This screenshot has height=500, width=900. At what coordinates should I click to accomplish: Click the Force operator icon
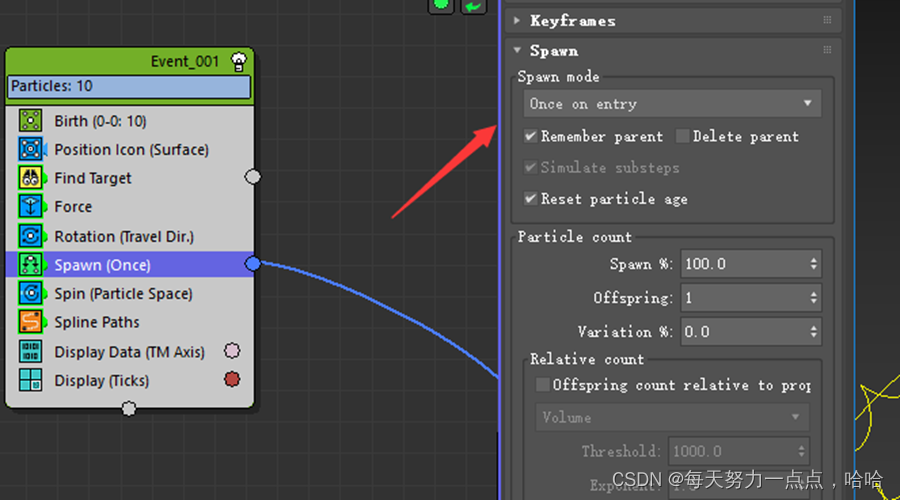pos(30,207)
